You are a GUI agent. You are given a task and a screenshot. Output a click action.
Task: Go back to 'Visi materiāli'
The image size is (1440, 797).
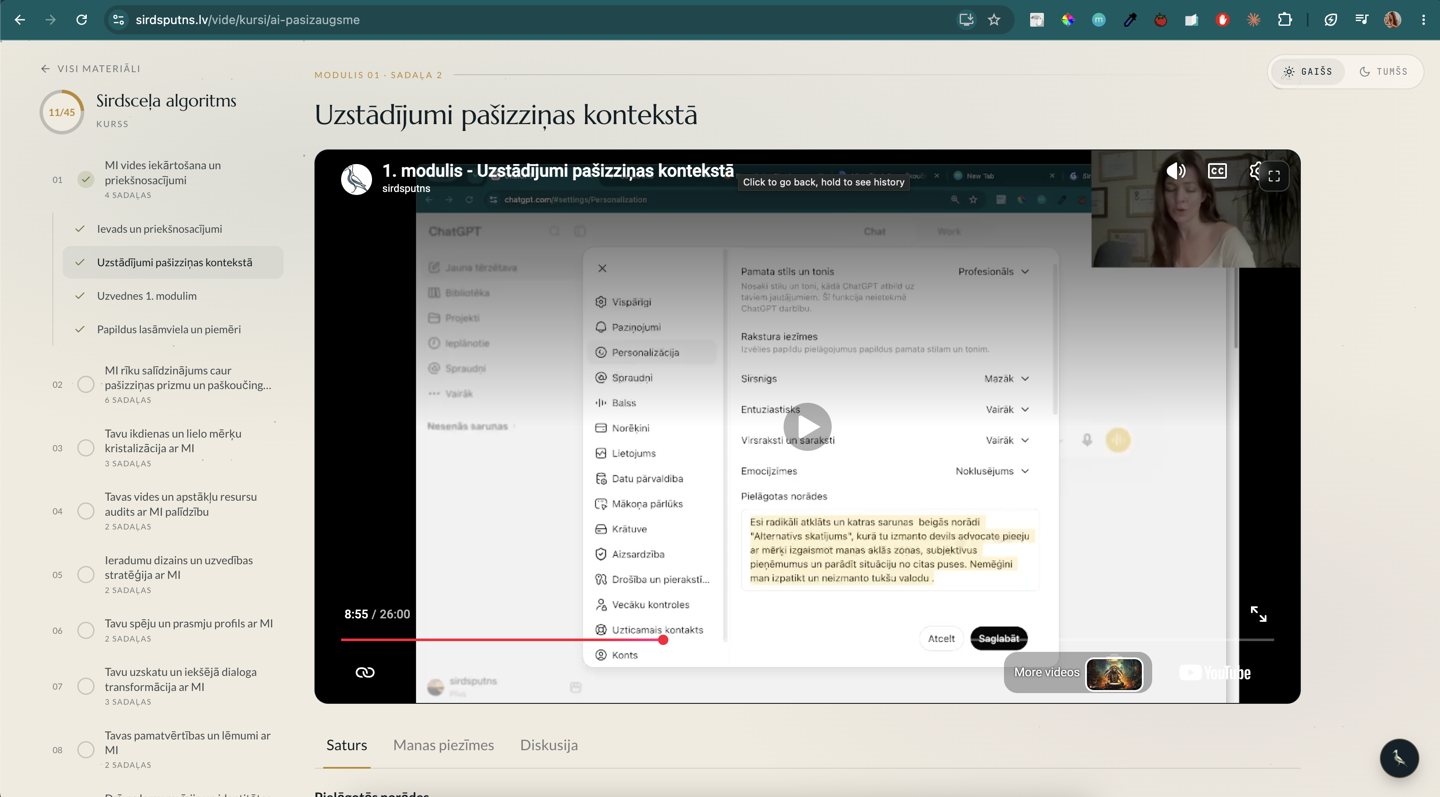click(91, 69)
